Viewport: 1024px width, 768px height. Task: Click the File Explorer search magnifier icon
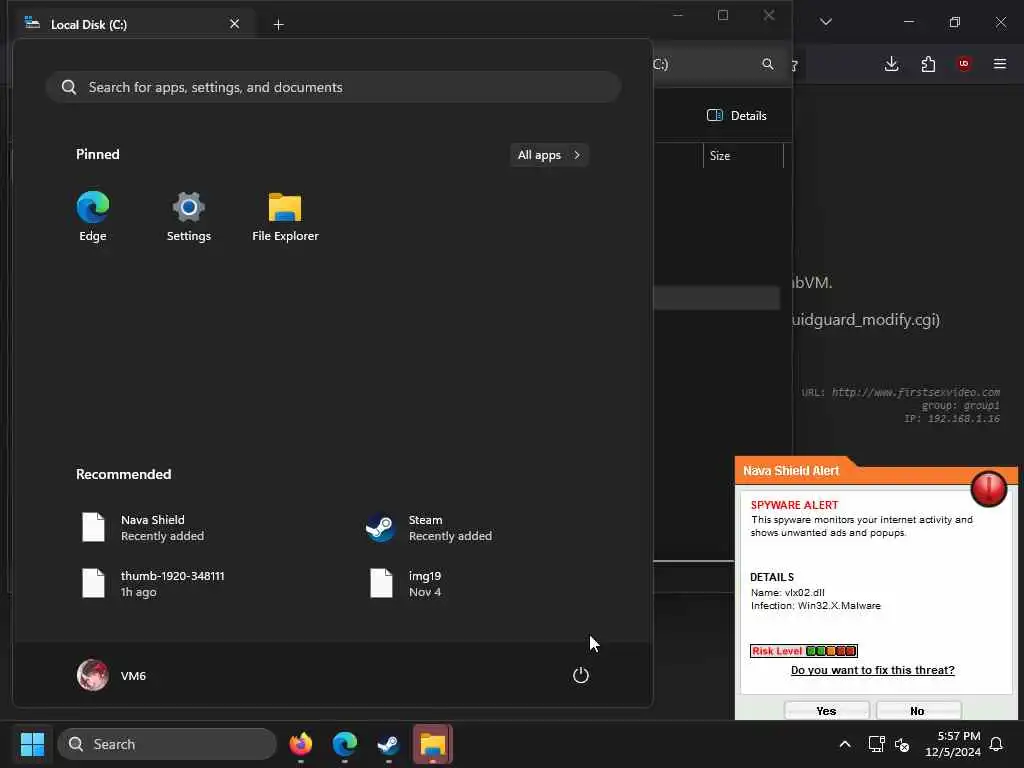768,64
